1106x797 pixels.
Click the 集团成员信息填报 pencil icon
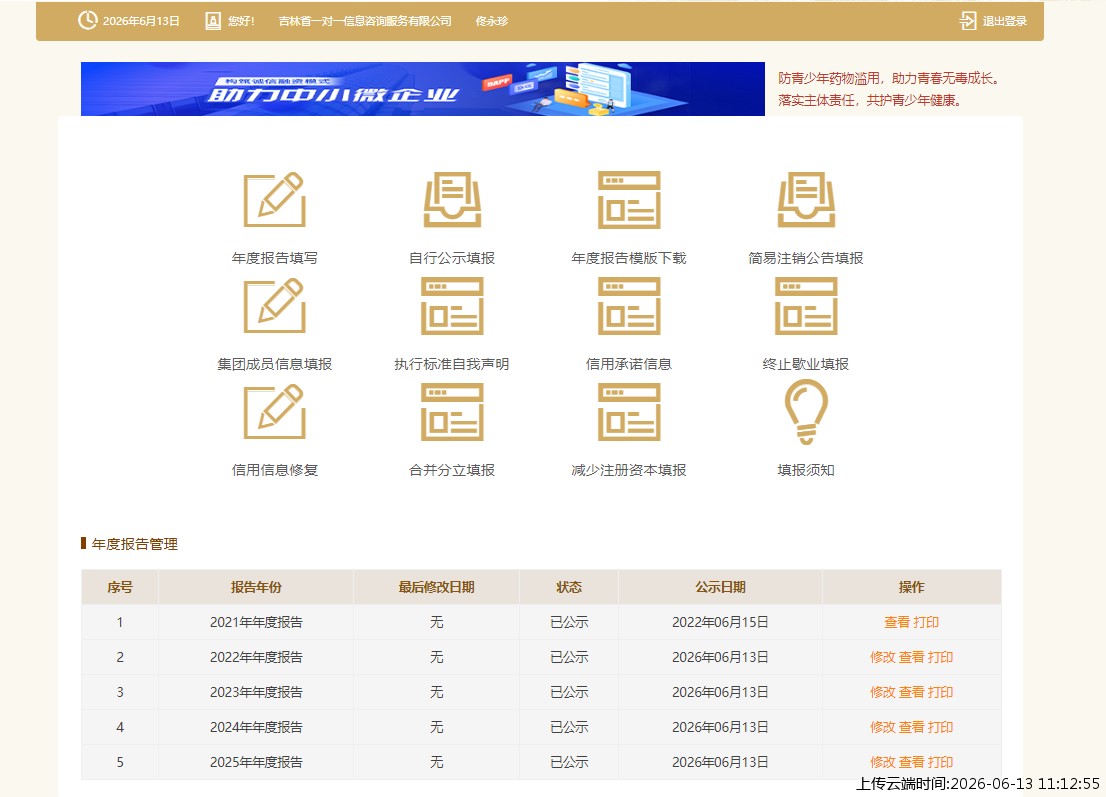[x=274, y=305]
